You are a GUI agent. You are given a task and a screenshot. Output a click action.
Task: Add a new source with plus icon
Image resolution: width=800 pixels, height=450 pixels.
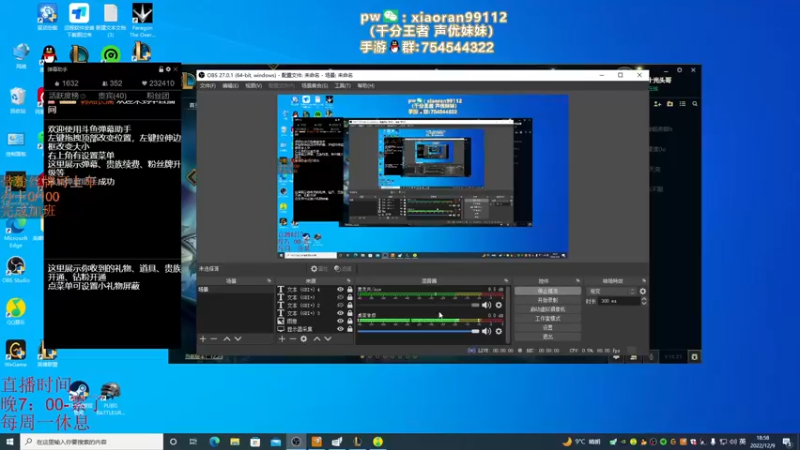point(282,339)
